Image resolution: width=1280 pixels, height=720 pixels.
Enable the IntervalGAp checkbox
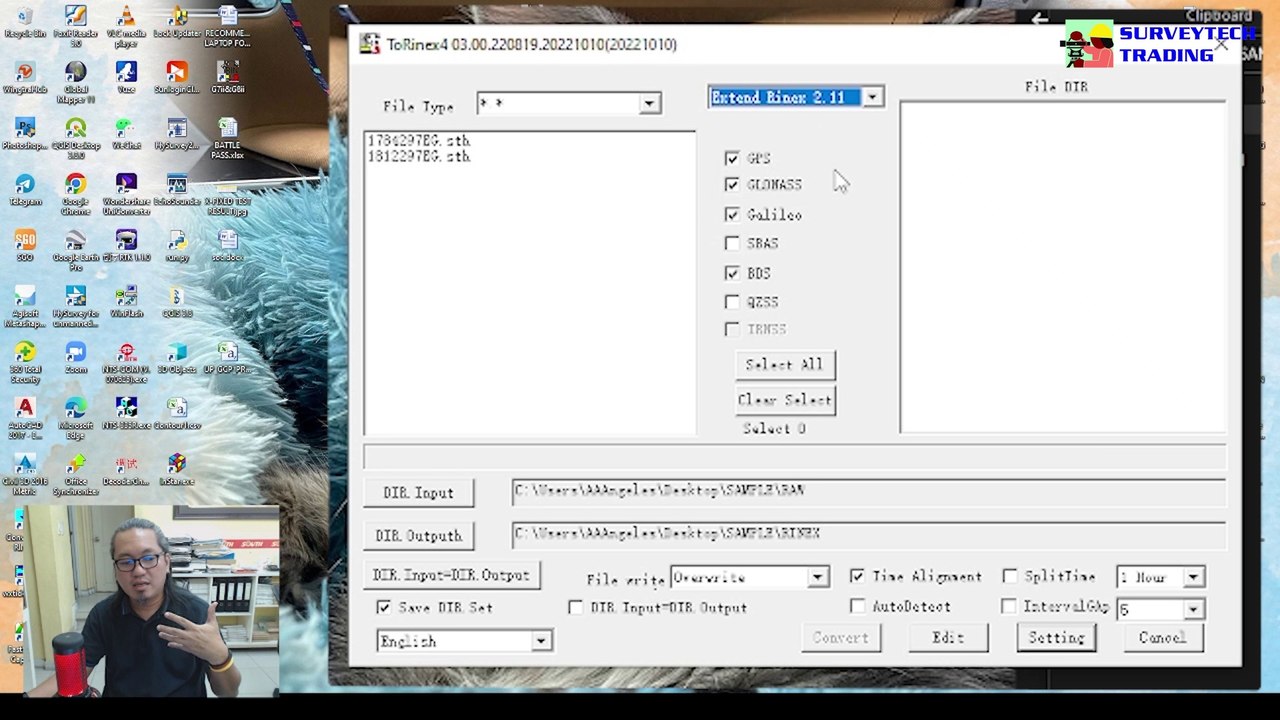coord(1009,607)
